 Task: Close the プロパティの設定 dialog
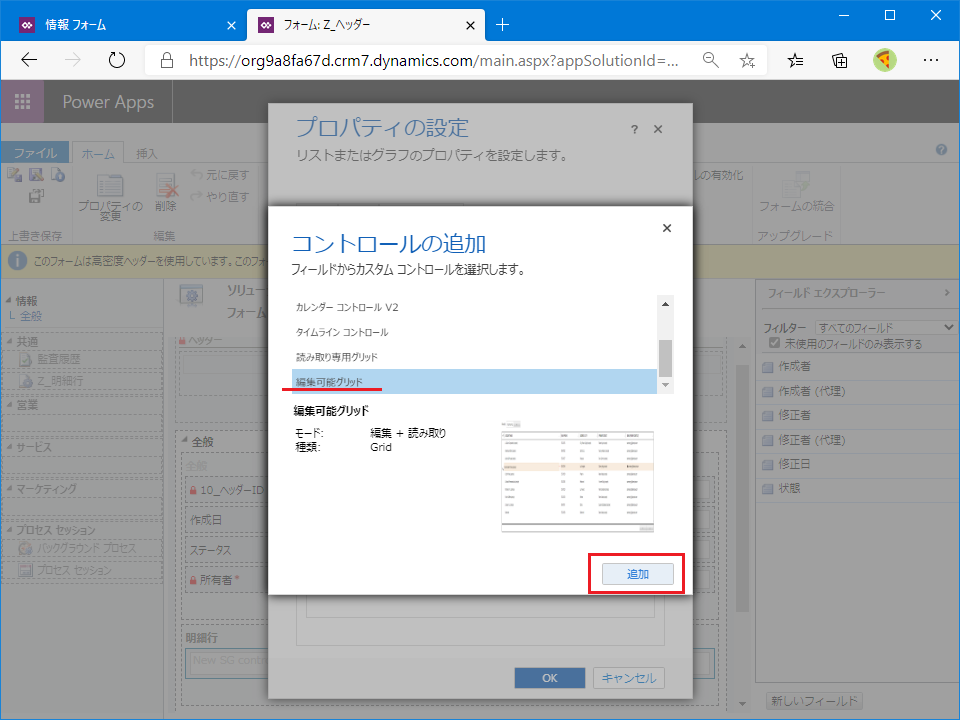coord(658,129)
